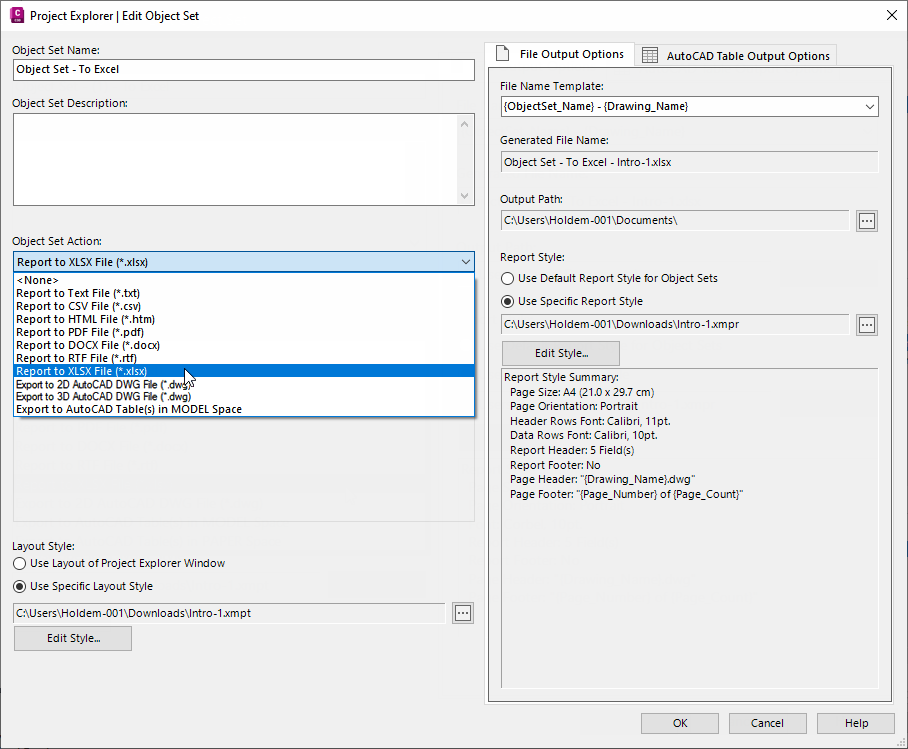This screenshot has width=908, height=749.
Task: Switch to AutoCAD Table Output Options tab
Action: pyautogui.click(x=748, y=56)
